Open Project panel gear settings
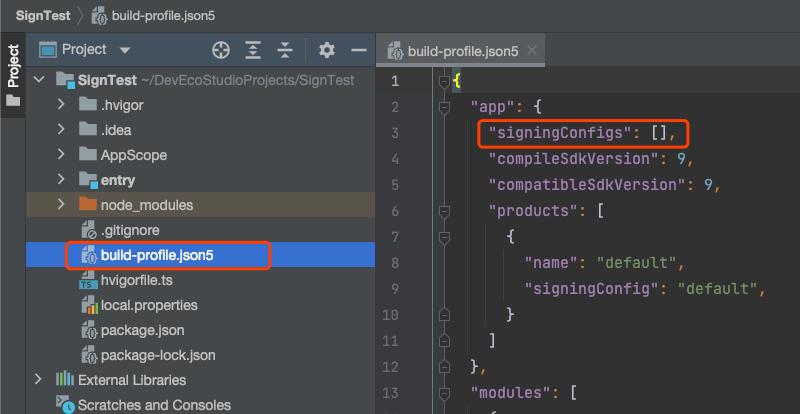 (326, 49)
